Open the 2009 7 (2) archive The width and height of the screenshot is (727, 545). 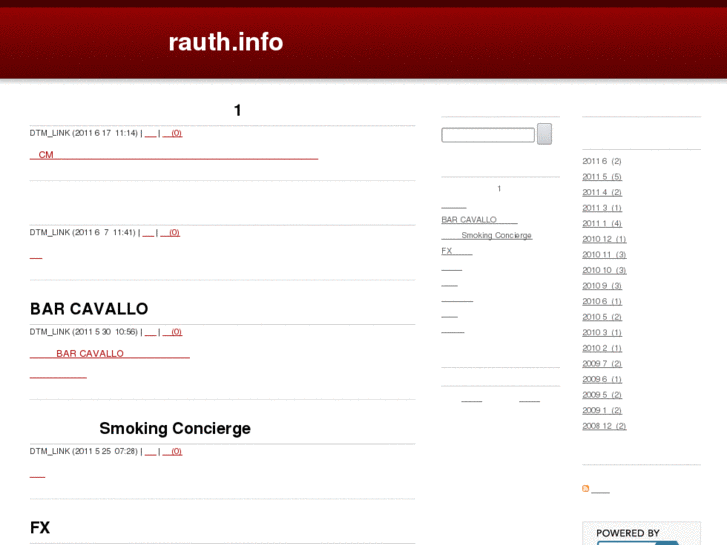602,364
